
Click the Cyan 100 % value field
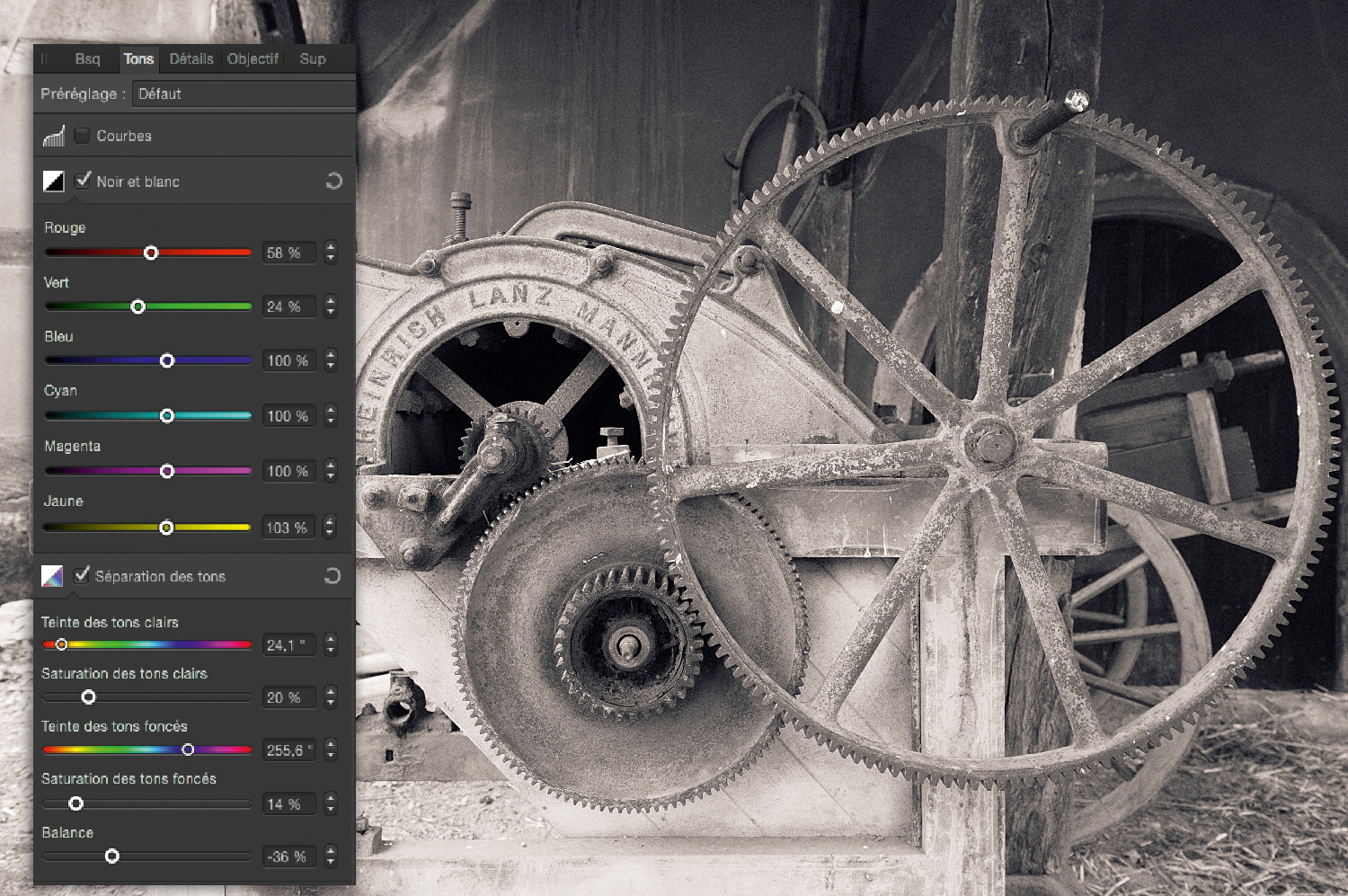289,416
